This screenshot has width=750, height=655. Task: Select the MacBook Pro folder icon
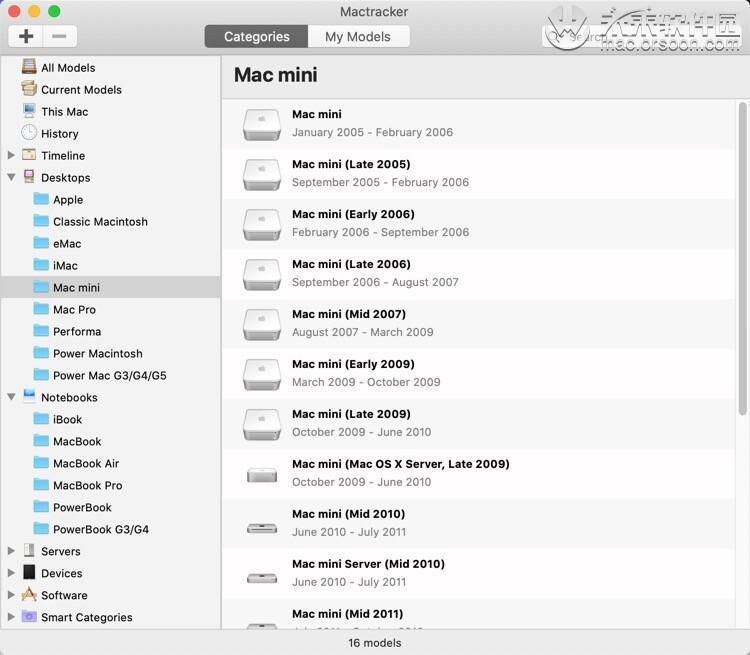(x=41, y=486)
